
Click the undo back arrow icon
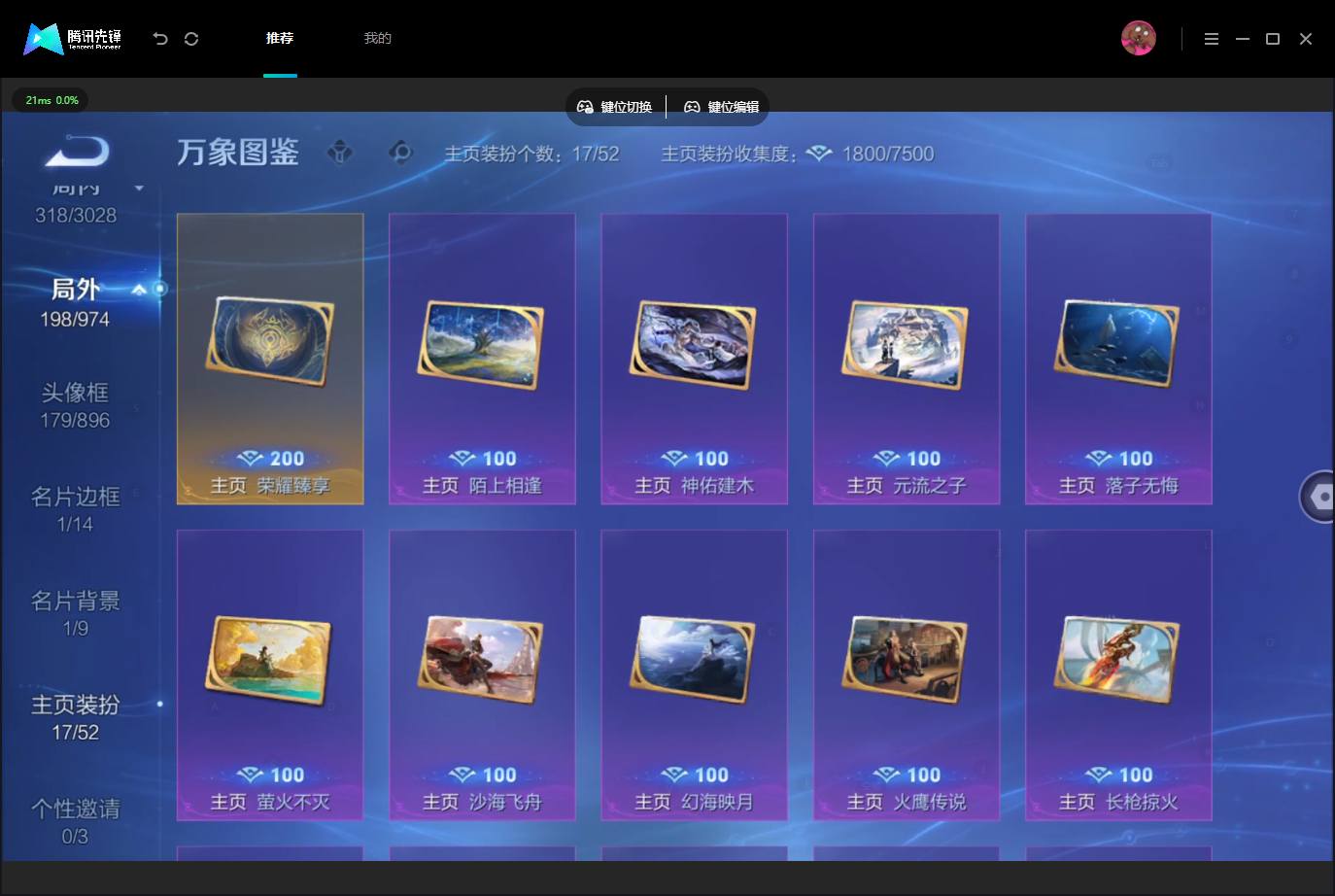pos(160,39)
